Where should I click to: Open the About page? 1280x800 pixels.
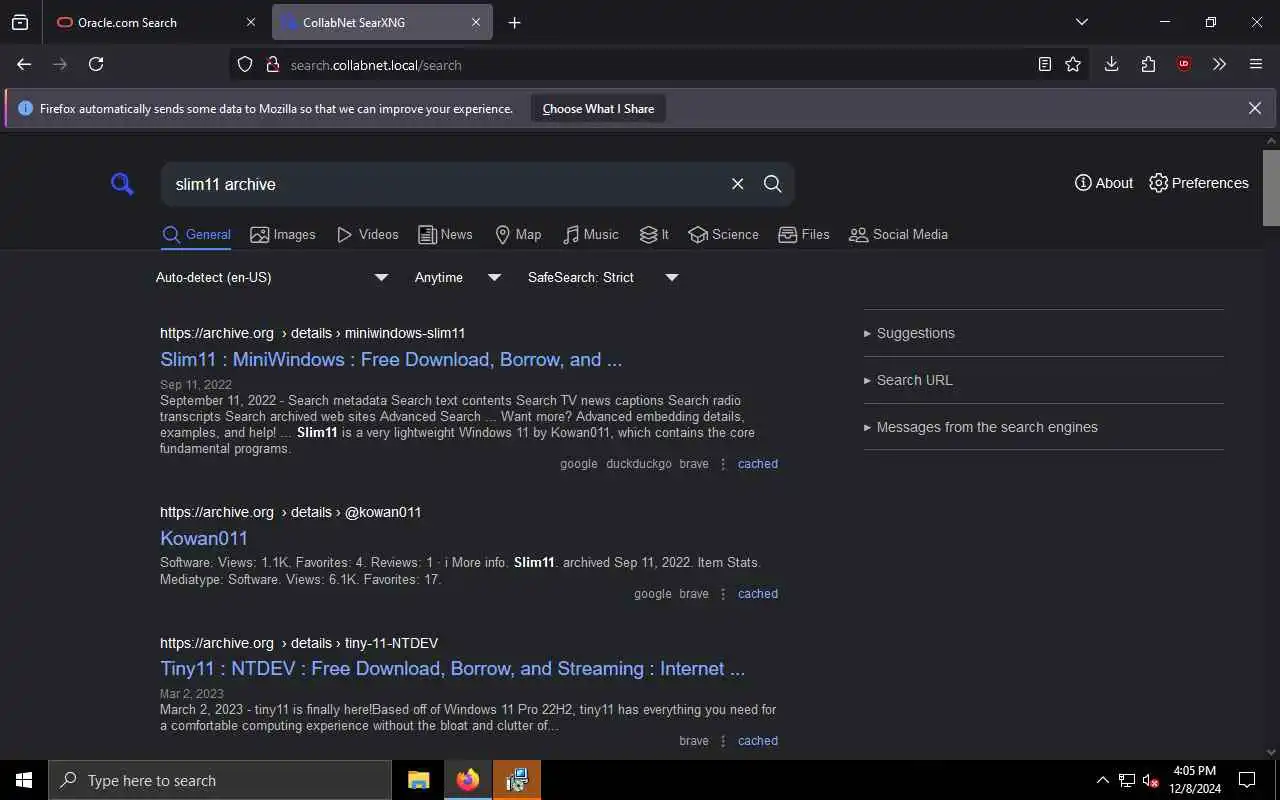click(1104, 183)
